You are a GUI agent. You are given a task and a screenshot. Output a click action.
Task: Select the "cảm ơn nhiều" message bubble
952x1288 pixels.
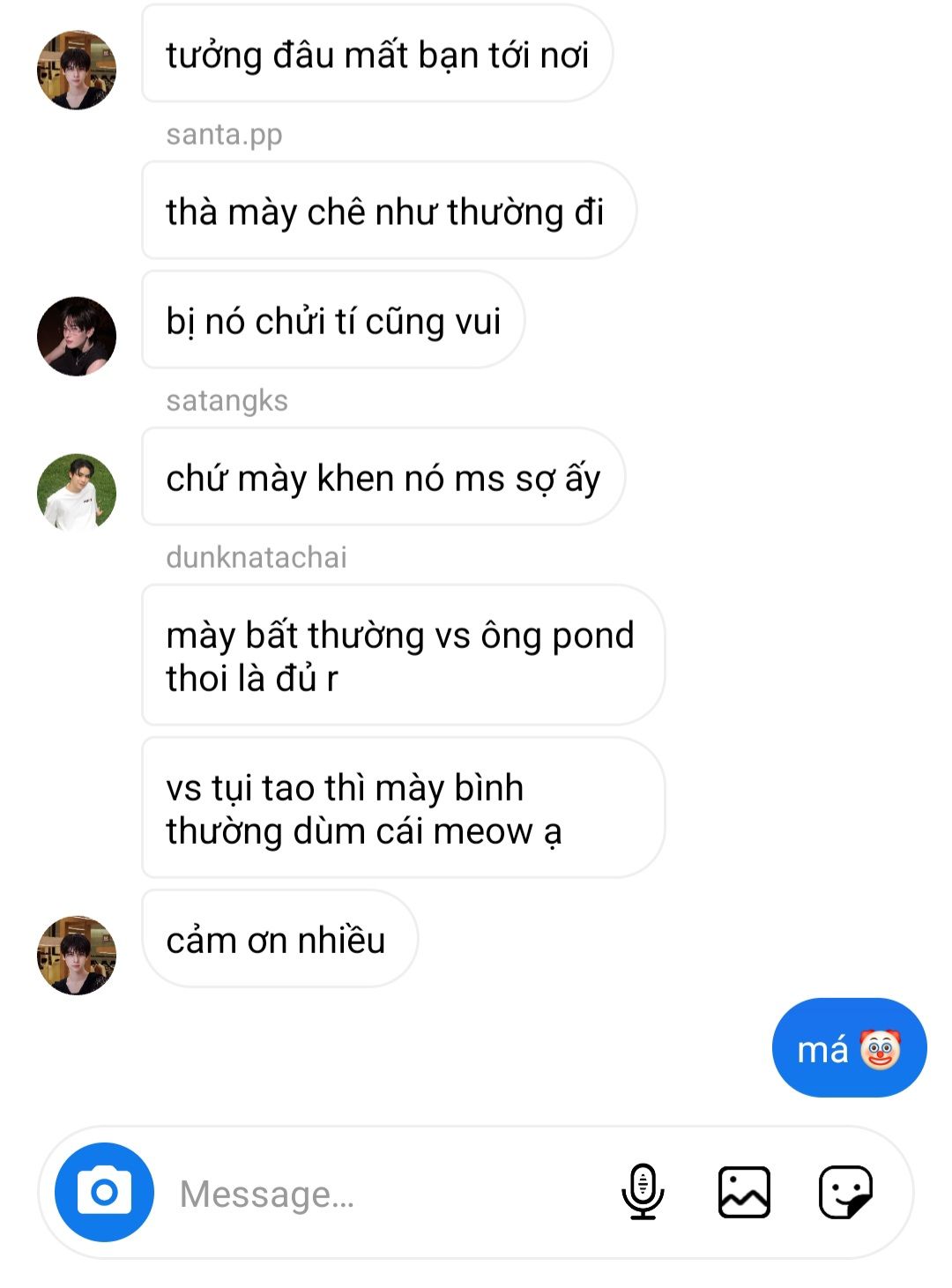pyautogui.click(x=279, y=939)
